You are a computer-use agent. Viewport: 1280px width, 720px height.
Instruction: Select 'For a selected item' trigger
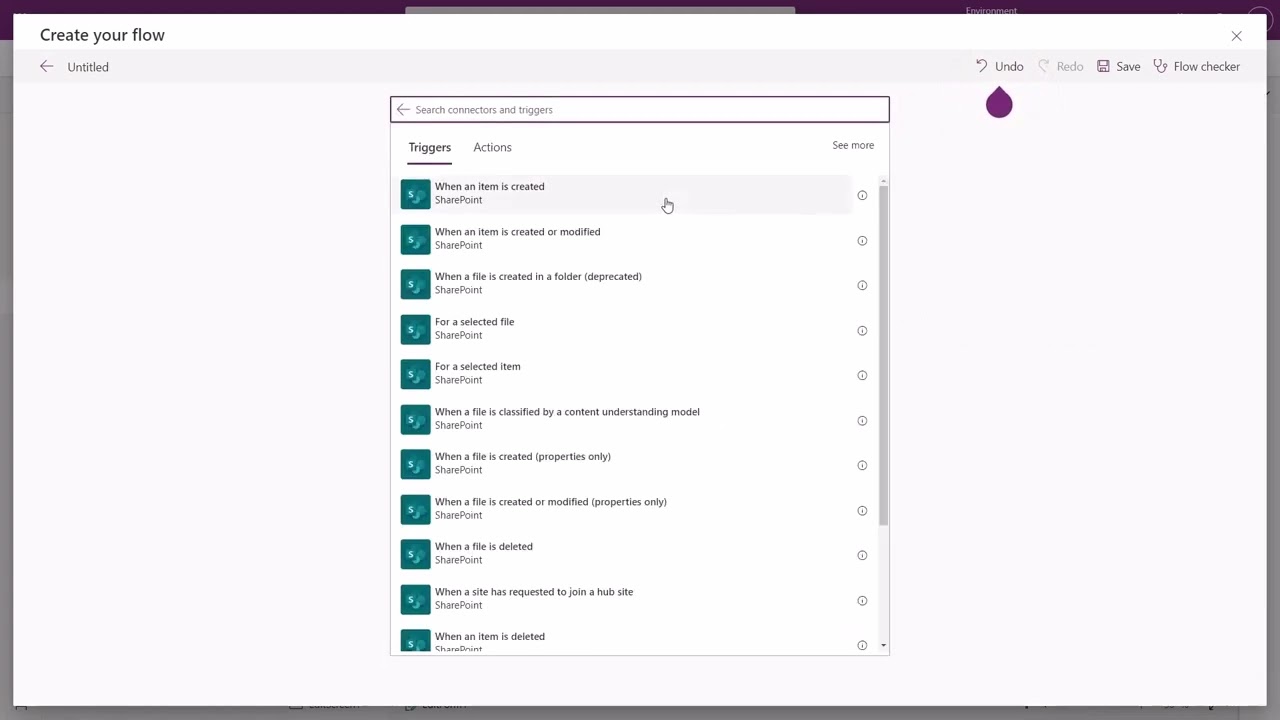click(x=625, y=374)
